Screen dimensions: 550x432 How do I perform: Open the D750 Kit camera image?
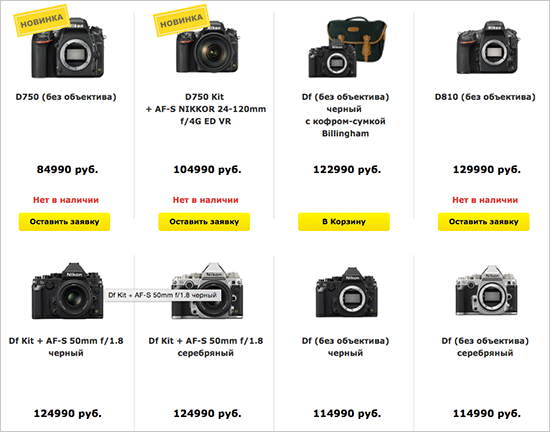pos(208,47)
